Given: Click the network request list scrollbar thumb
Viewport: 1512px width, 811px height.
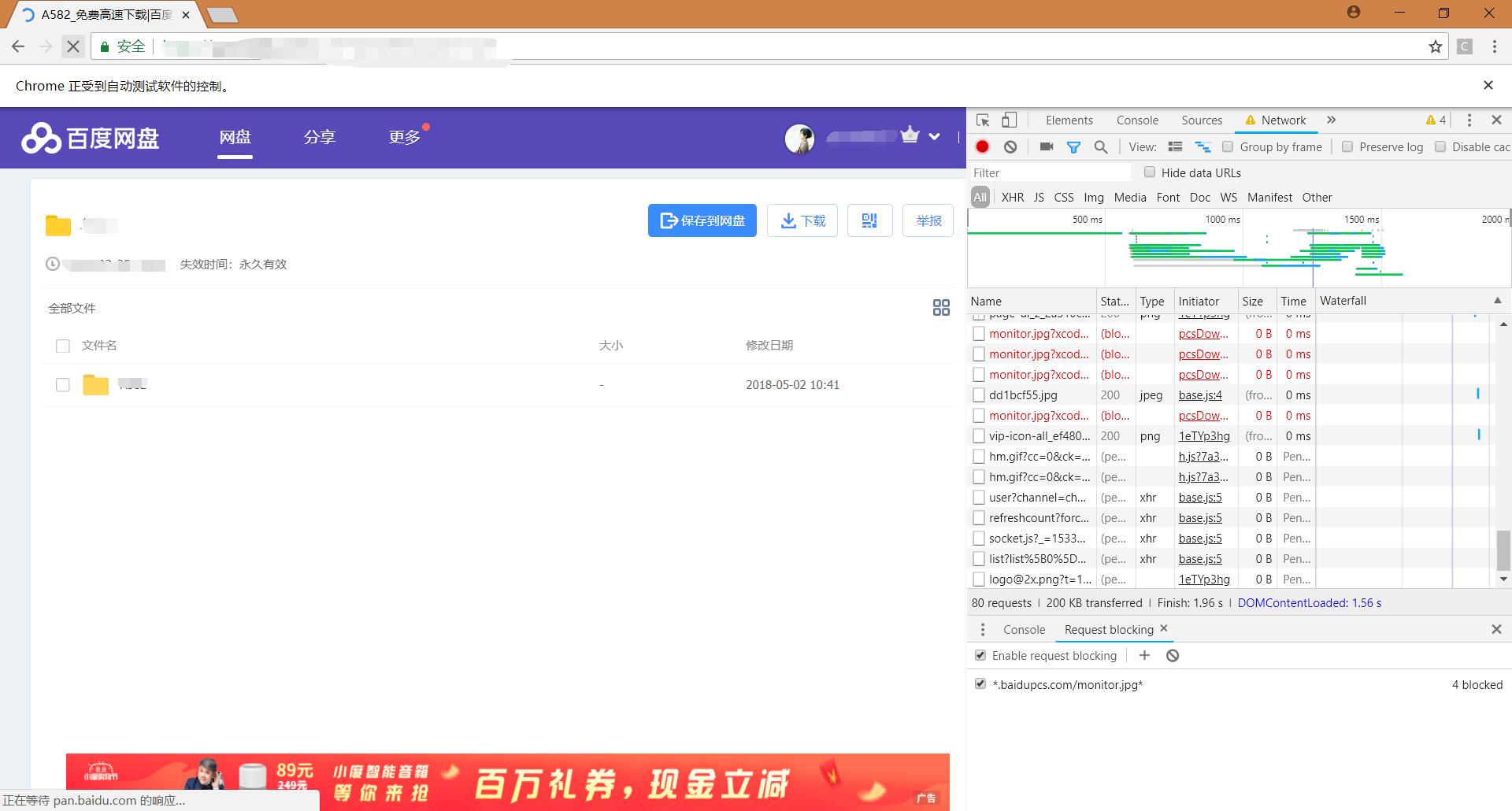Looking at the screenshot, I should point(1503,550).
